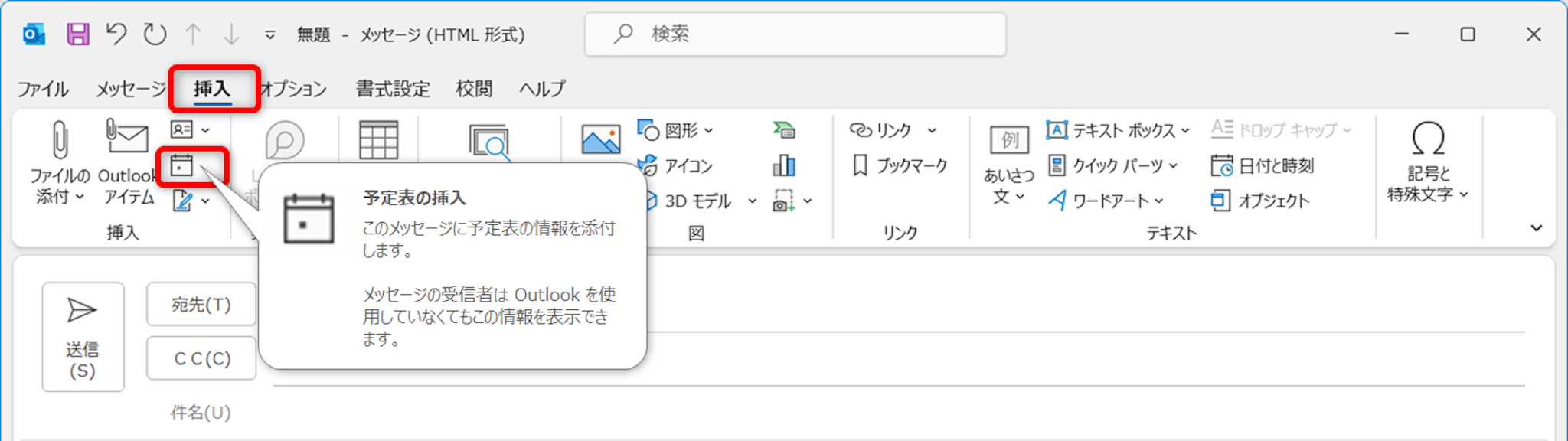The width and height of the screenshot is (1568, 441).
Task: Click the calendar insert icon
Action: (182, 165)
